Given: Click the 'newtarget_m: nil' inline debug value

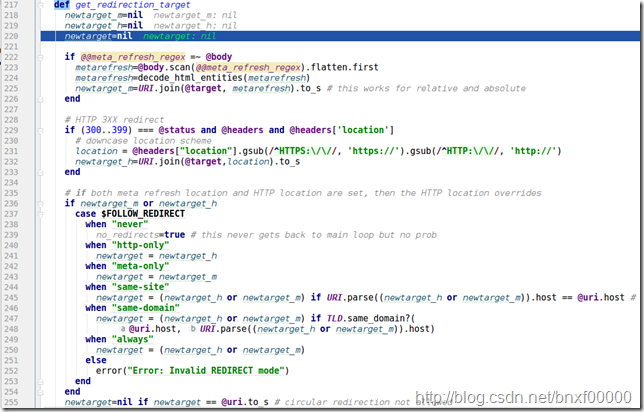Looking at the screenshot, I should (x=195, y=16).
